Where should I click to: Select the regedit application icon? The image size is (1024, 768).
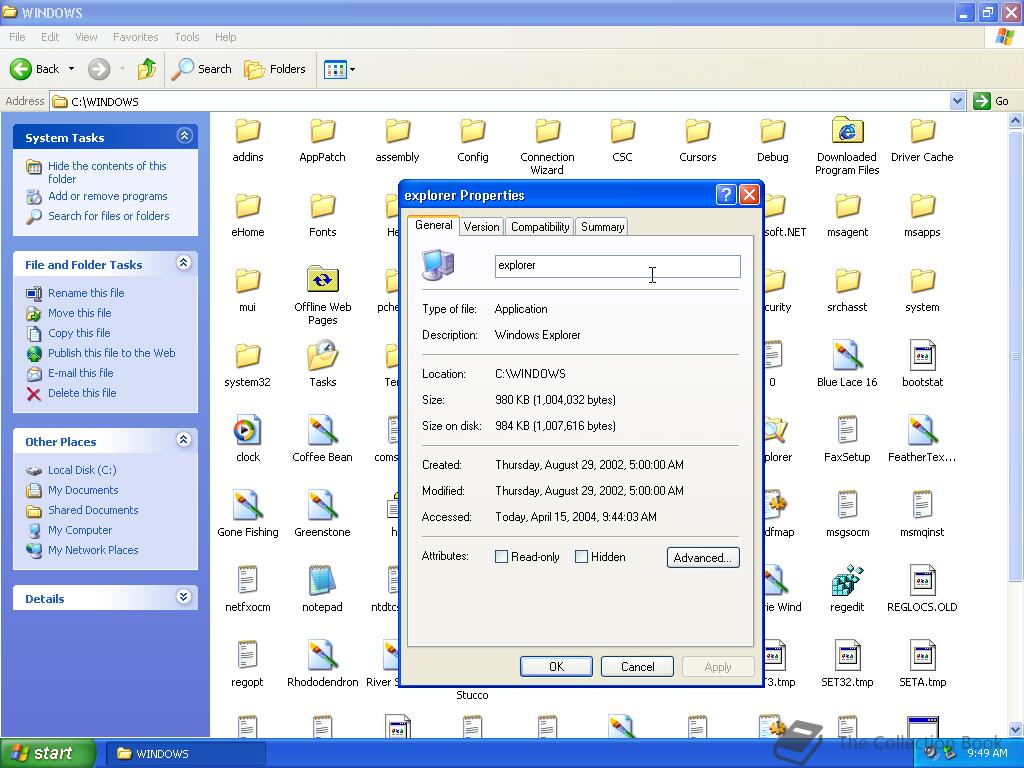coord(847,581)
